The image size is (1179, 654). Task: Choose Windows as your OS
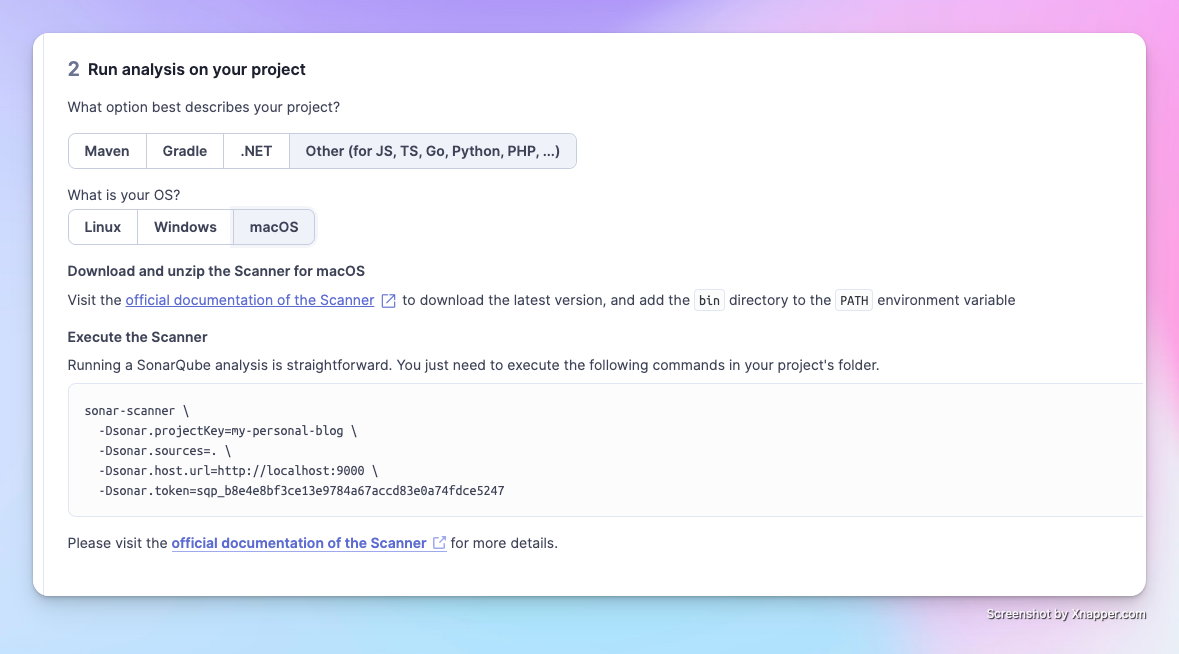(x=185, y=227)
